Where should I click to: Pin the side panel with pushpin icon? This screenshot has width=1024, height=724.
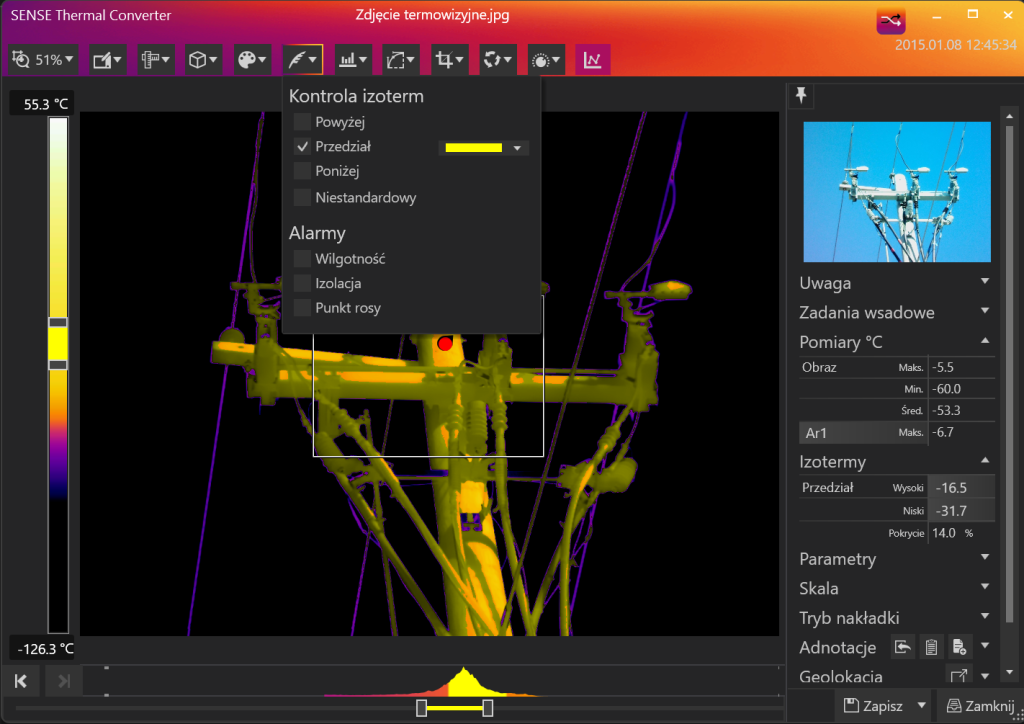pos(801,95)
